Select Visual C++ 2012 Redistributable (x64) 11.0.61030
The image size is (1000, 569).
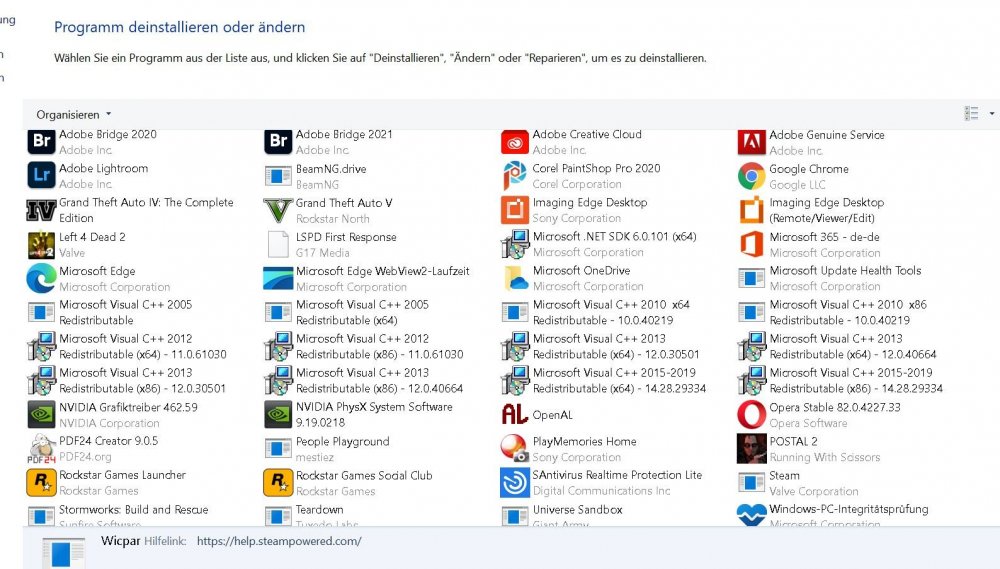[x=127, y=346]
